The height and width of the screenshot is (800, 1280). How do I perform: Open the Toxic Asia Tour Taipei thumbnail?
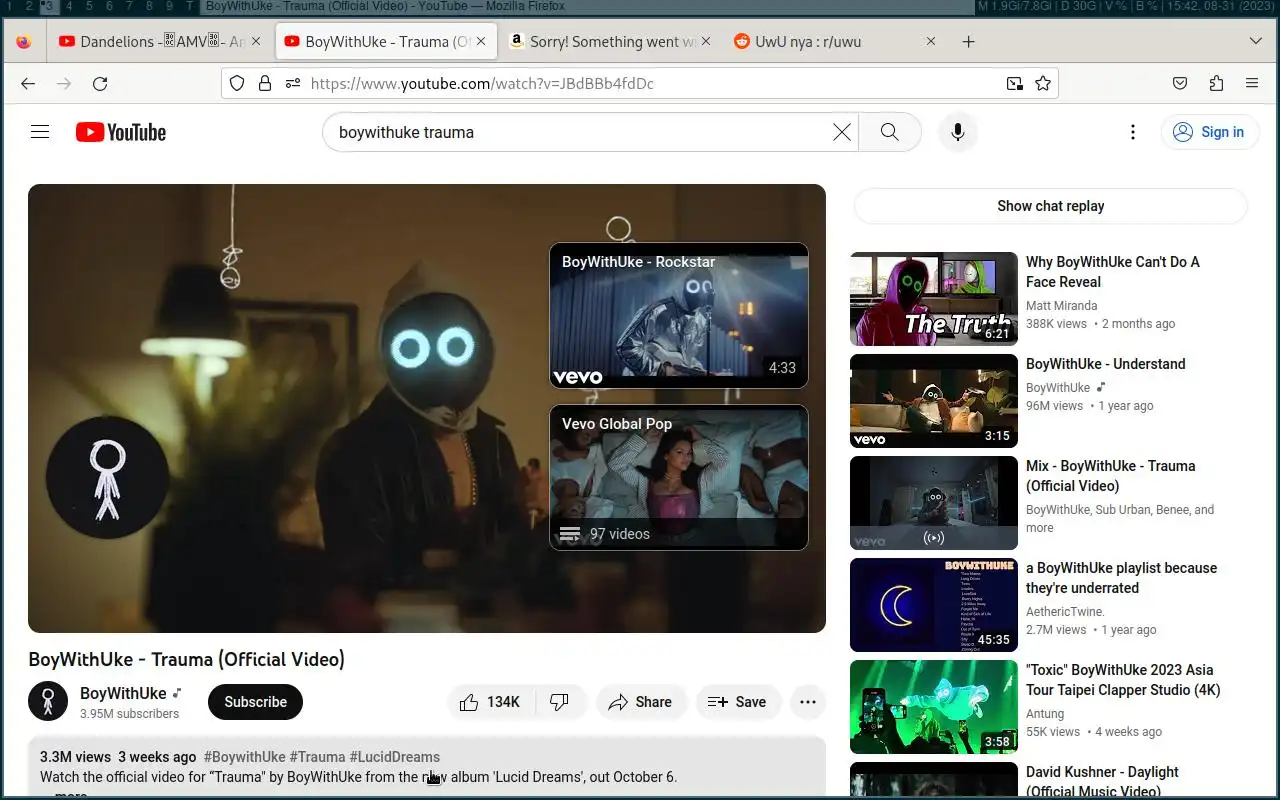point(934,707)
